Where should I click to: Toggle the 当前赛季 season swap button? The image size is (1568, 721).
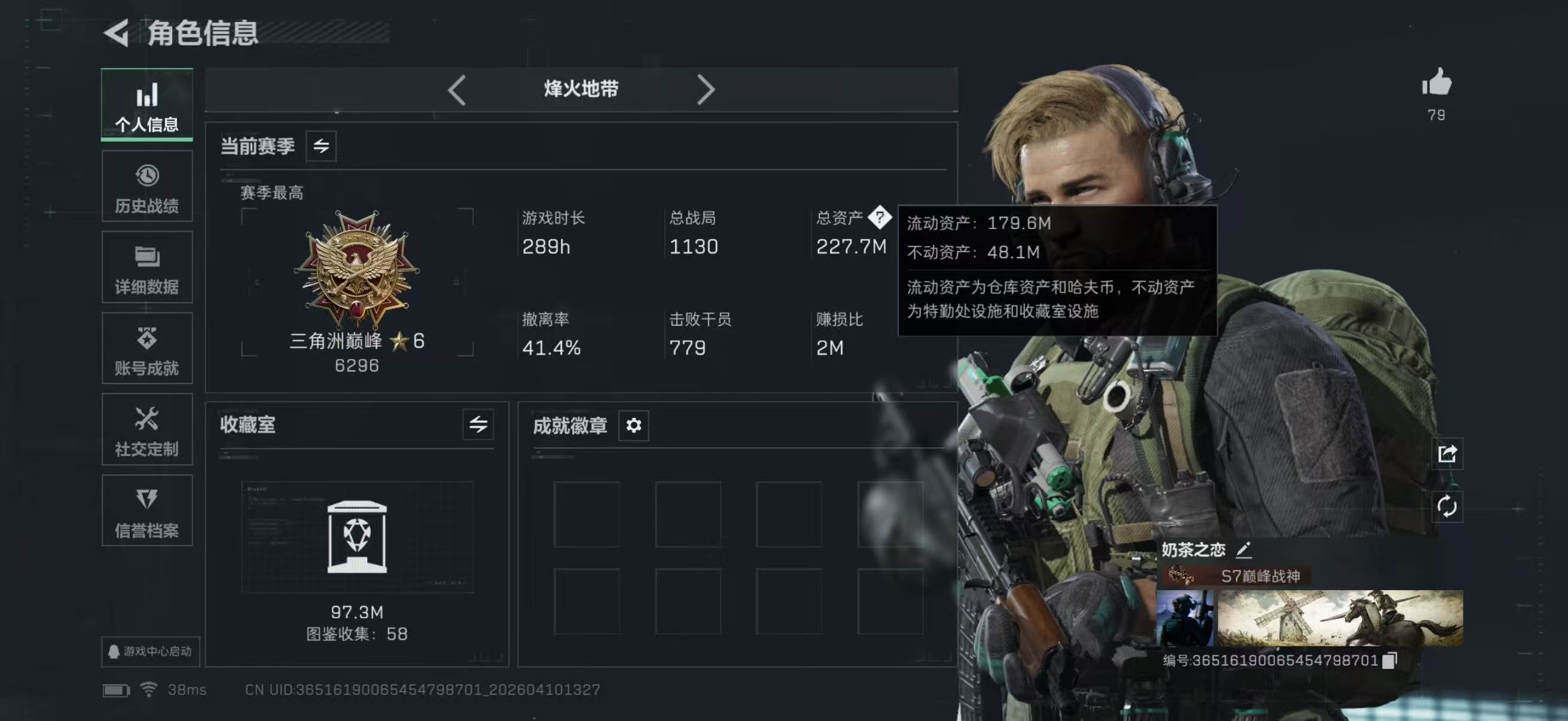click(321, 146)
